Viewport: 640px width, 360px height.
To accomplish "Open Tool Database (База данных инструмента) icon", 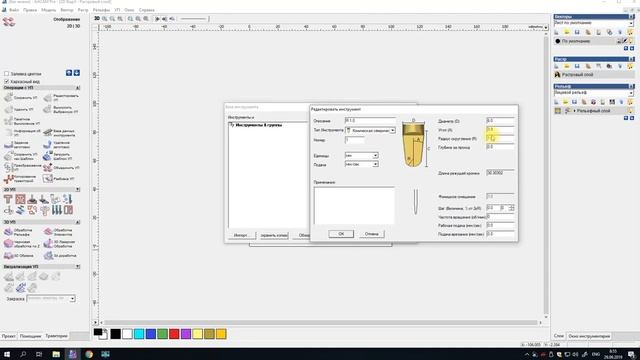I will tap(48, 133).
